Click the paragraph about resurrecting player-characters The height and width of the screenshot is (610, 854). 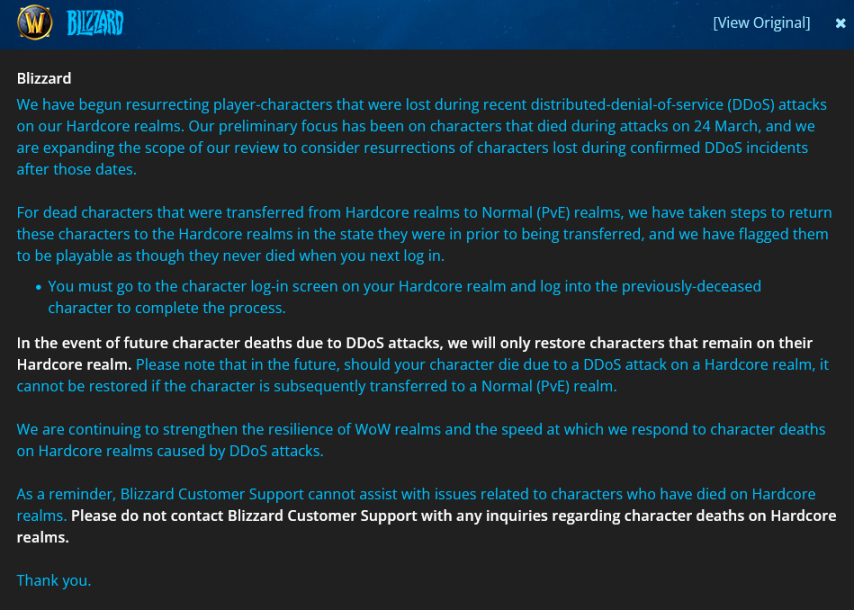[x=422, y=137]
